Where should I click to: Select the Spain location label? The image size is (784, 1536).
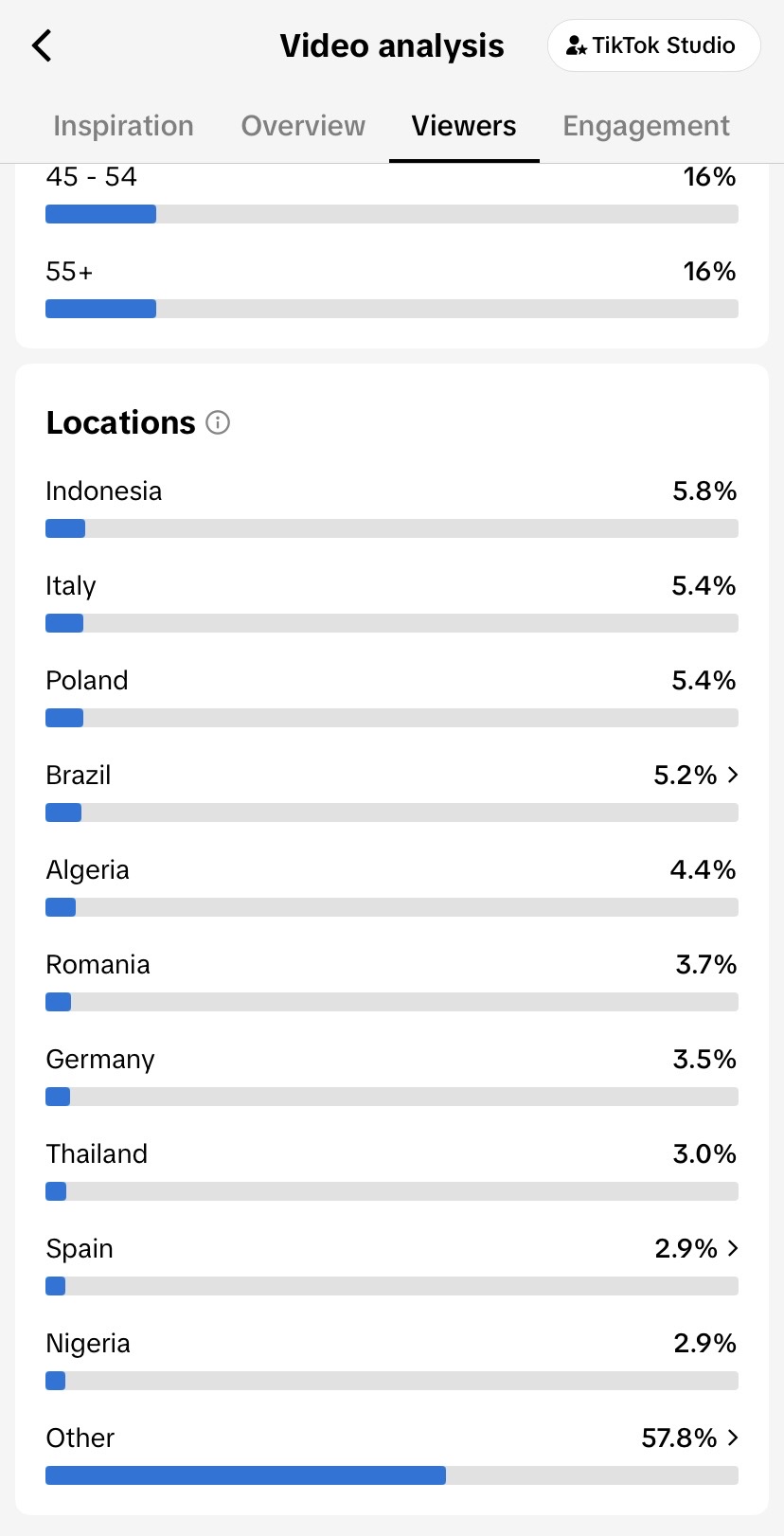(x=80, y=1249)
